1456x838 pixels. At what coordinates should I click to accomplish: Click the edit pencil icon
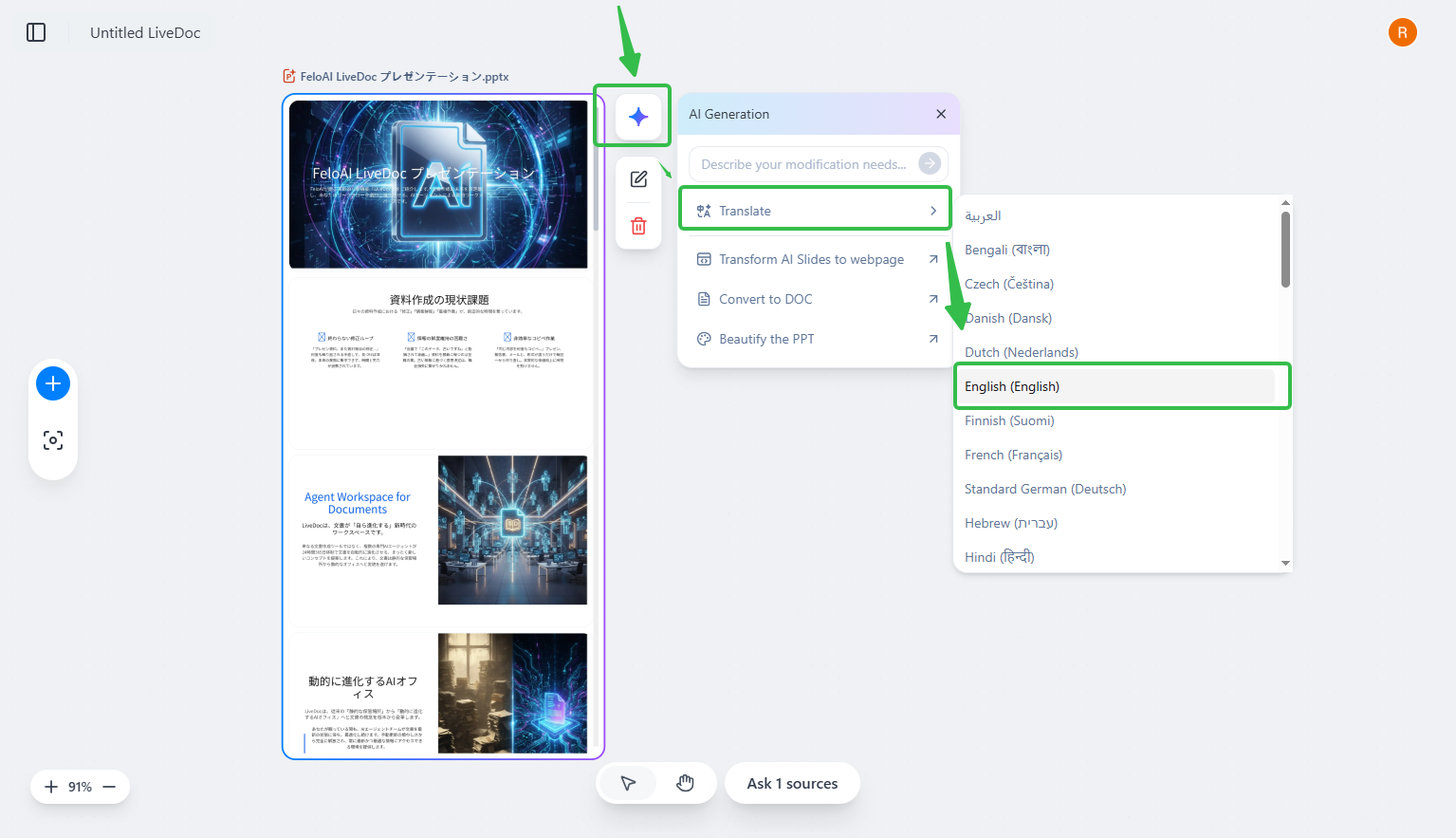click(x=638, y=179)
